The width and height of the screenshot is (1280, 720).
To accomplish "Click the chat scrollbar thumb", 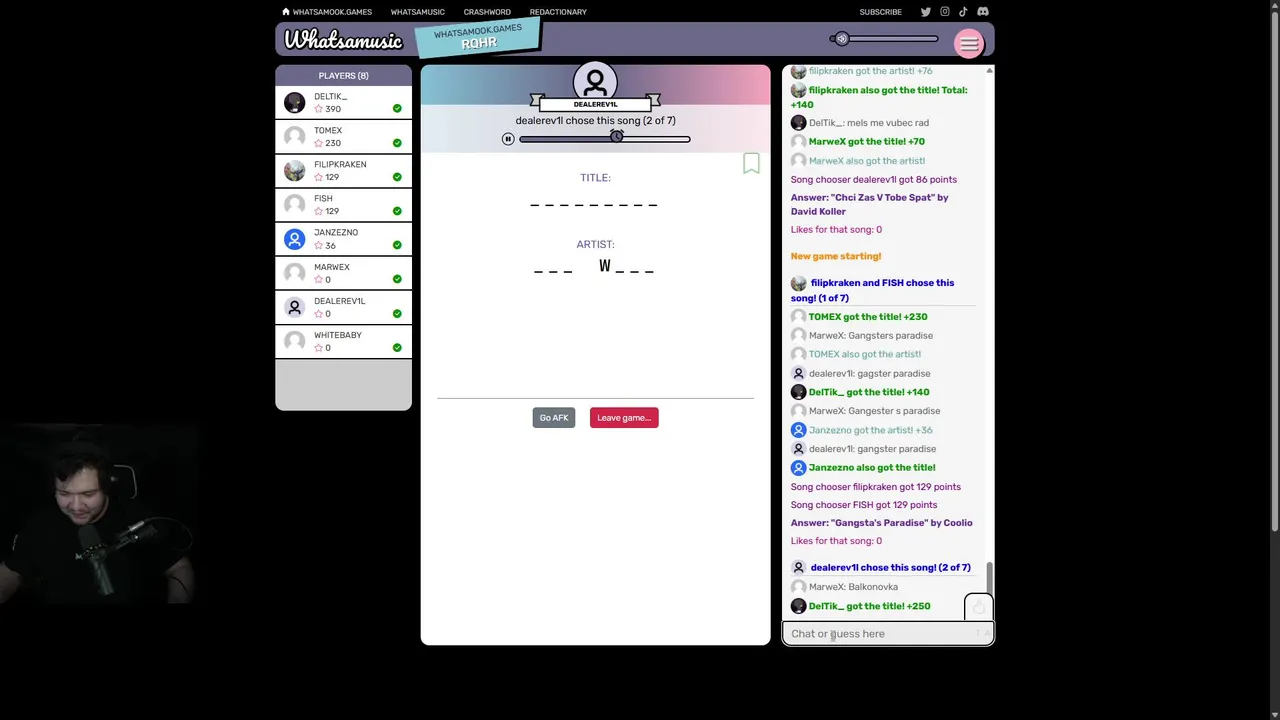I will (989, 577).
